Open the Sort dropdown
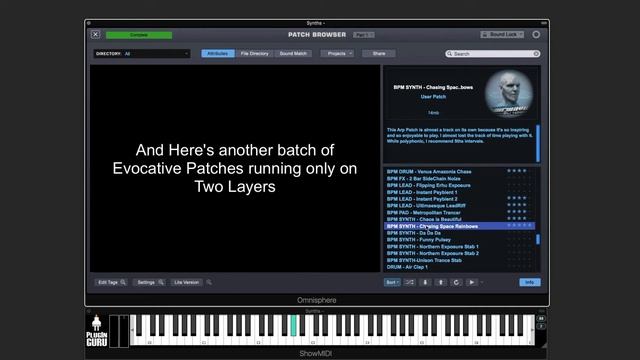This screenshot has width=640, height=360. click(x=392, y=282)
